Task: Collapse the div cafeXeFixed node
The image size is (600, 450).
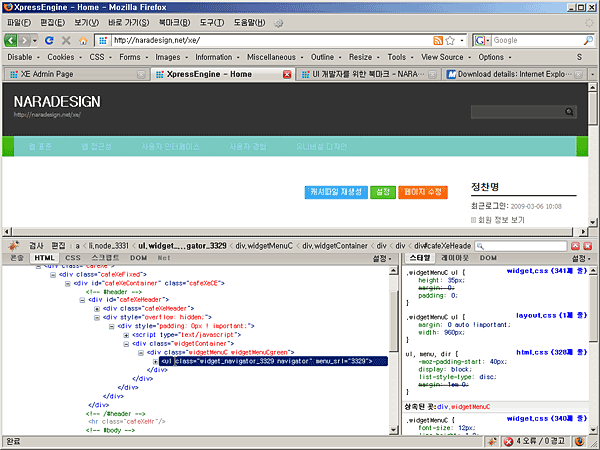Action: [x=53, y=273]
